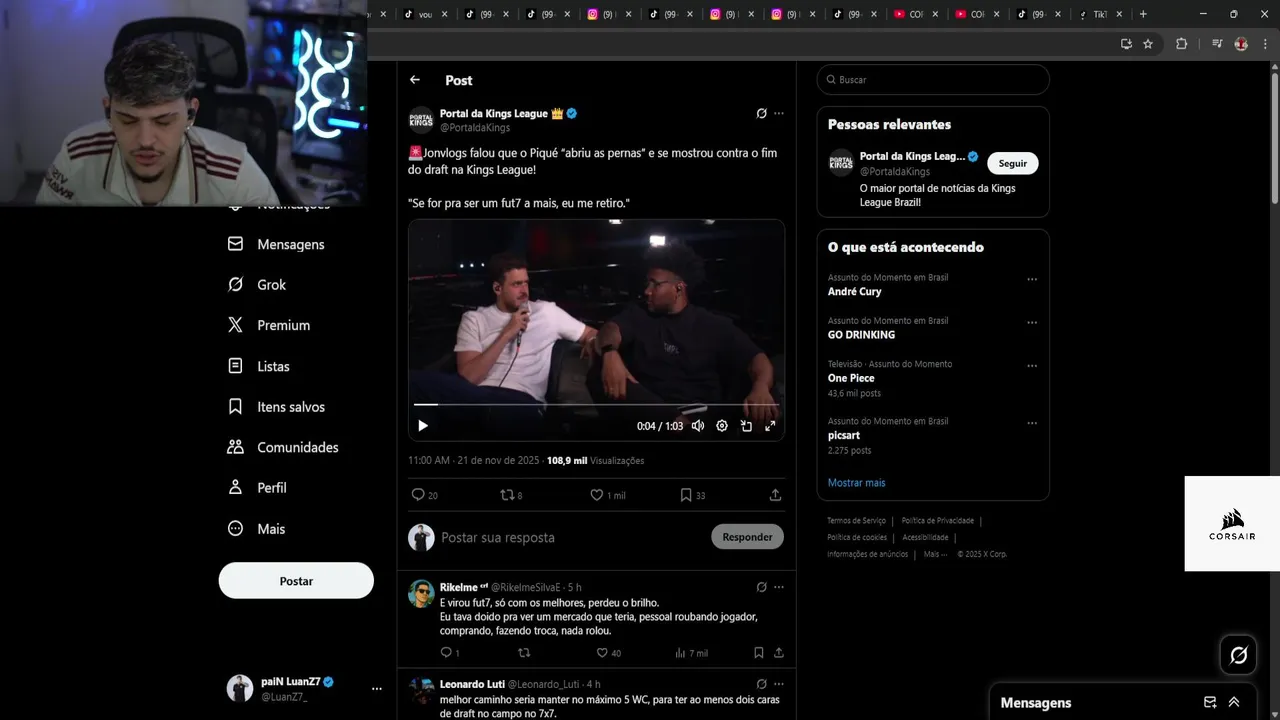Click the Postar sua resposta field

571,538
